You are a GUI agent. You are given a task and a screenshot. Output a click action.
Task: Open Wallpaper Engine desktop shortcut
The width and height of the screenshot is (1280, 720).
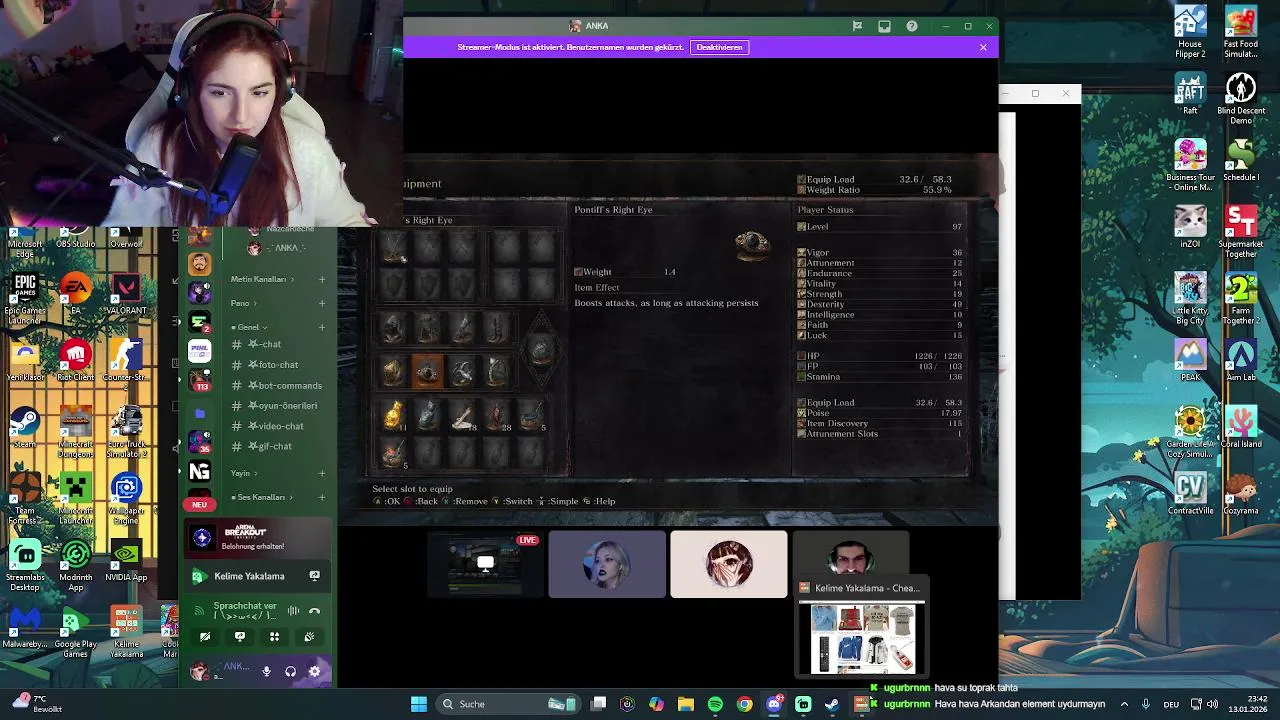coord(126,499)
